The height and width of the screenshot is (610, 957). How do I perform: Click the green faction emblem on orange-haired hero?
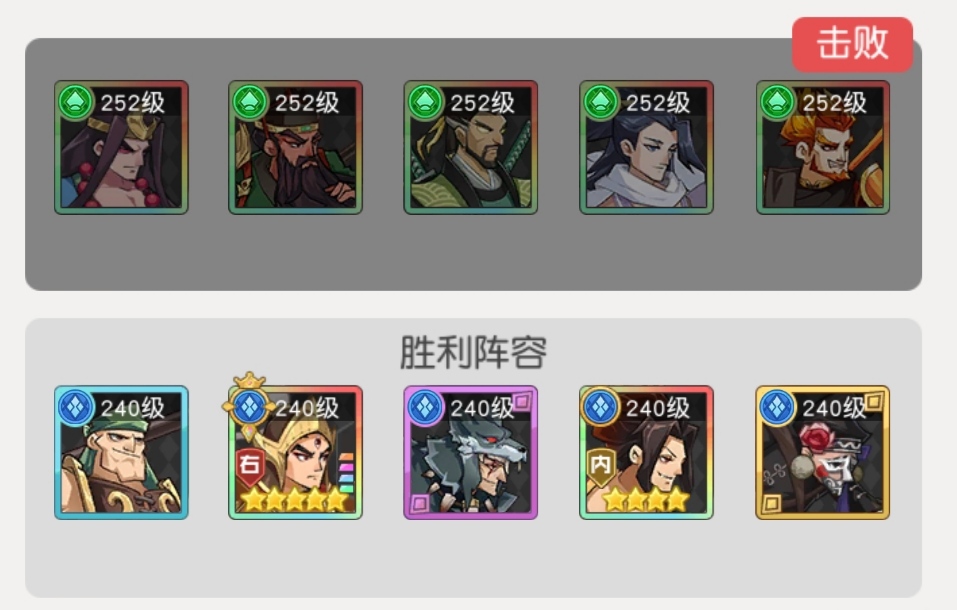(x=777, y=102)
